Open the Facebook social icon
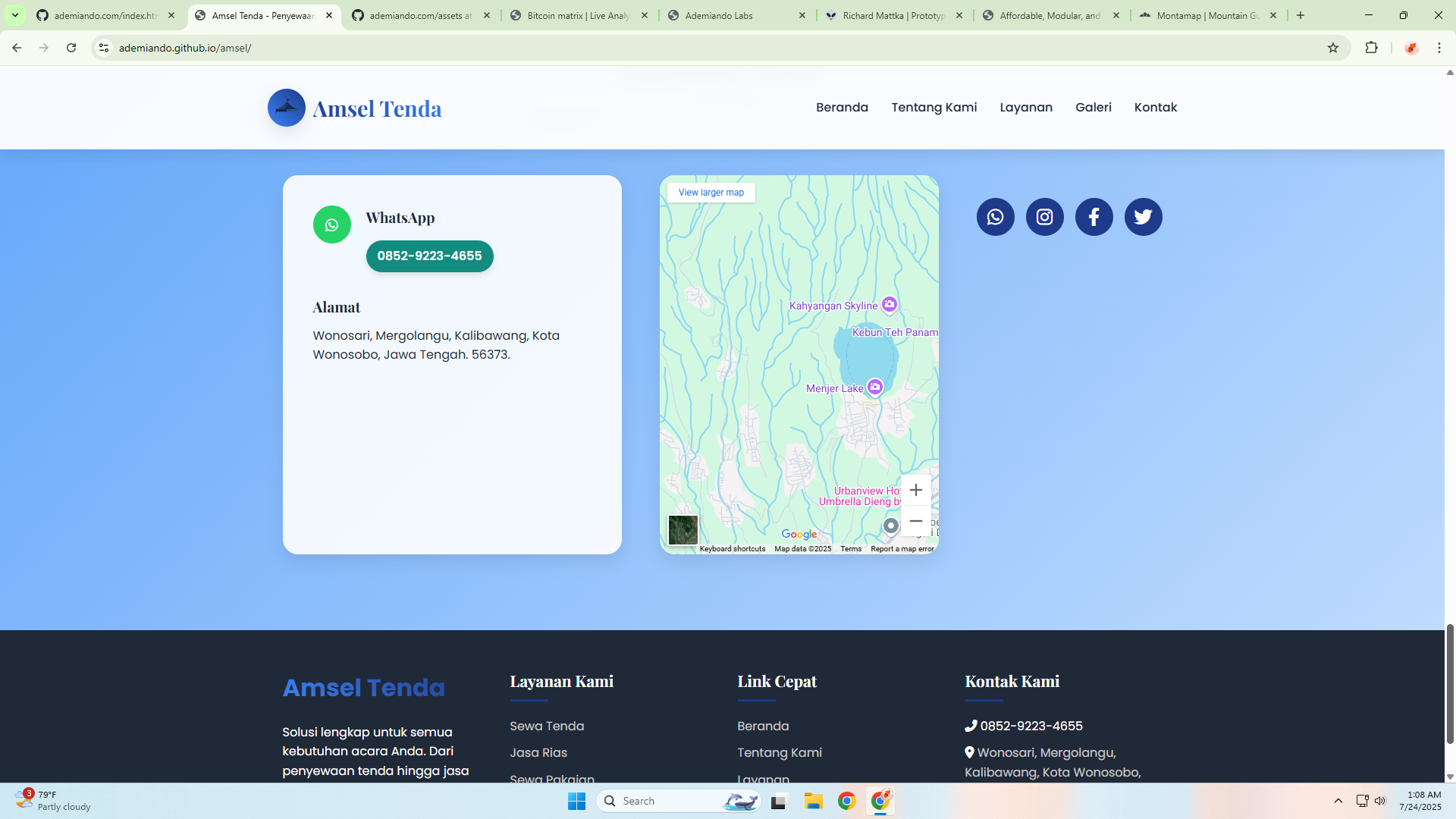1456x819 pixels. pos(1094,217)
